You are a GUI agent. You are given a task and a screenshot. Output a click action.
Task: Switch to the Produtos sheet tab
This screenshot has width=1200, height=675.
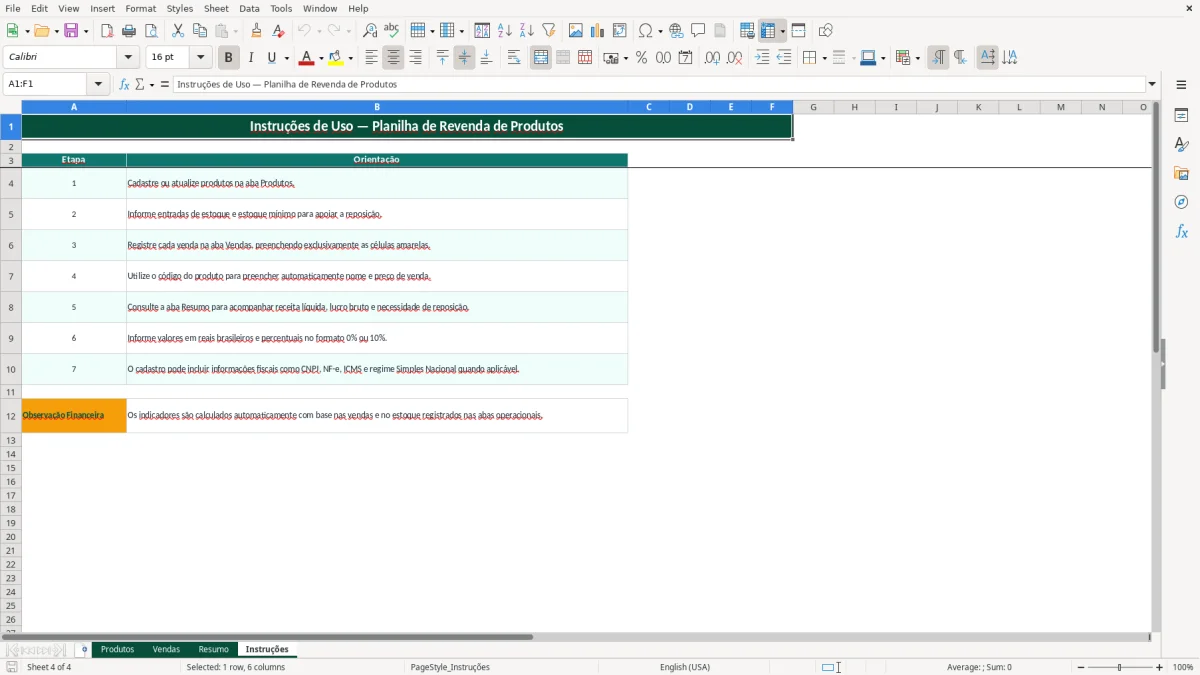tap(117, 649)
